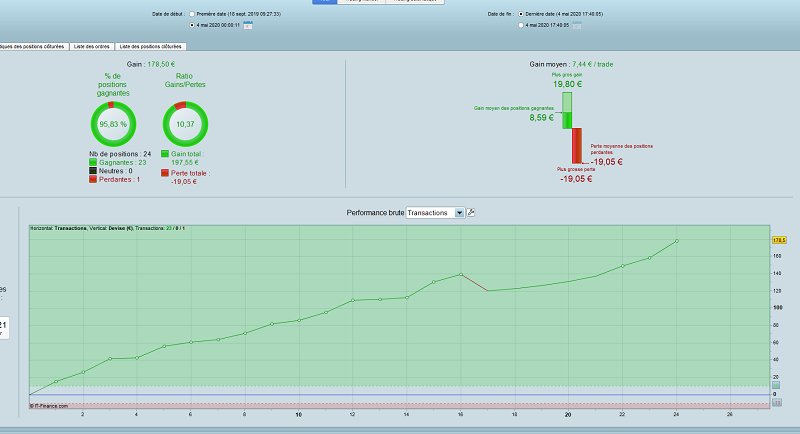Click -19,05 € beside Perte moyenne label

(607, 162)
